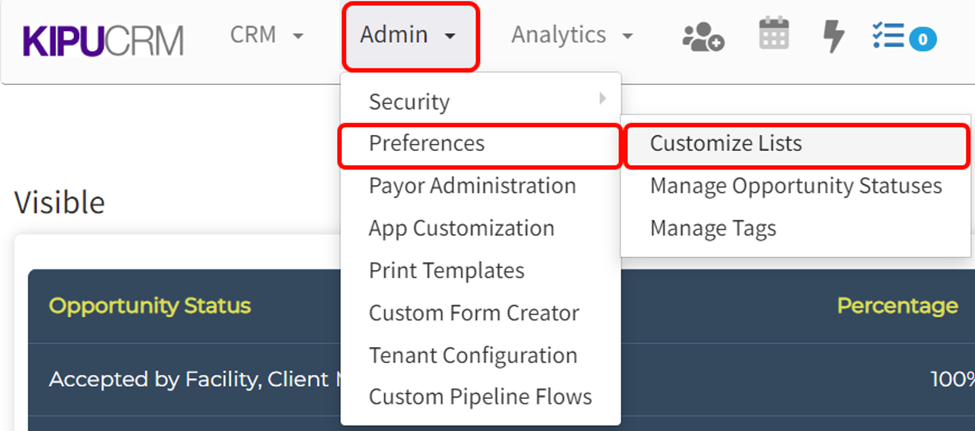Expand the Security submenu arrow
This screenshot has width=975, height=431.
pos(602,99)
